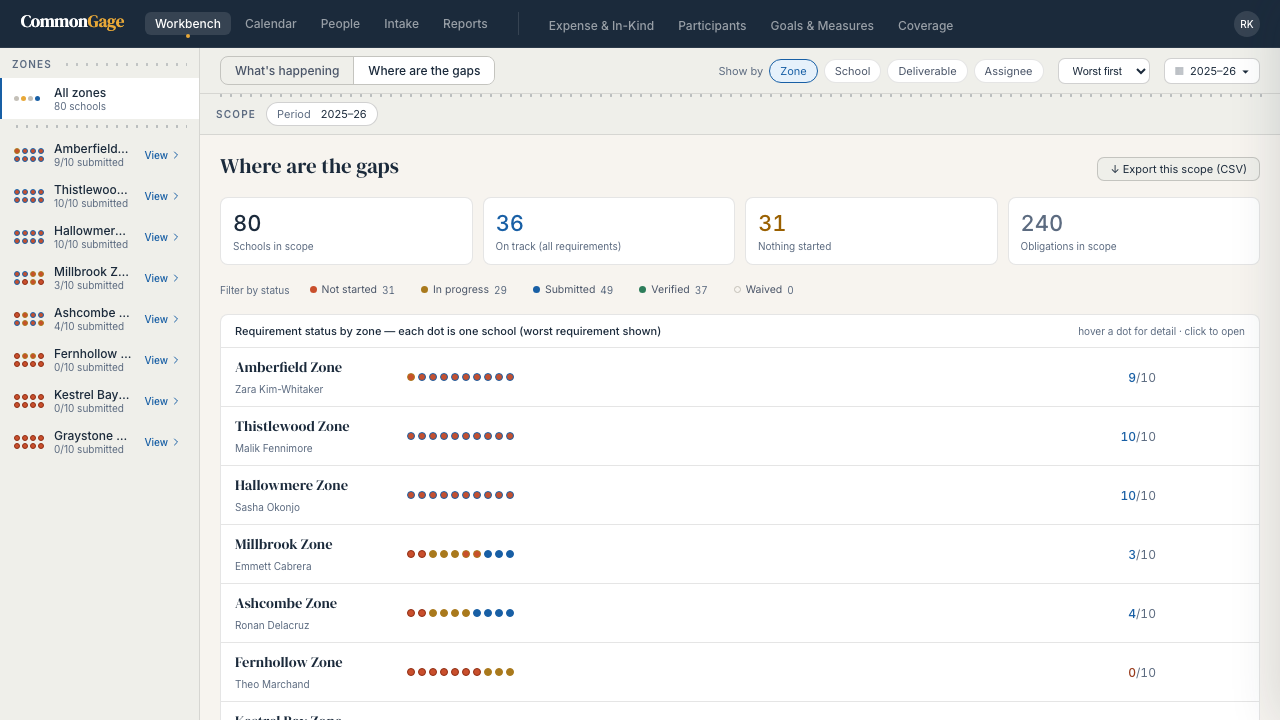The height and width of the screenshot is (720, 1280).
Task: Open Amberfield Zone row heading
Action: click(288, 367)
